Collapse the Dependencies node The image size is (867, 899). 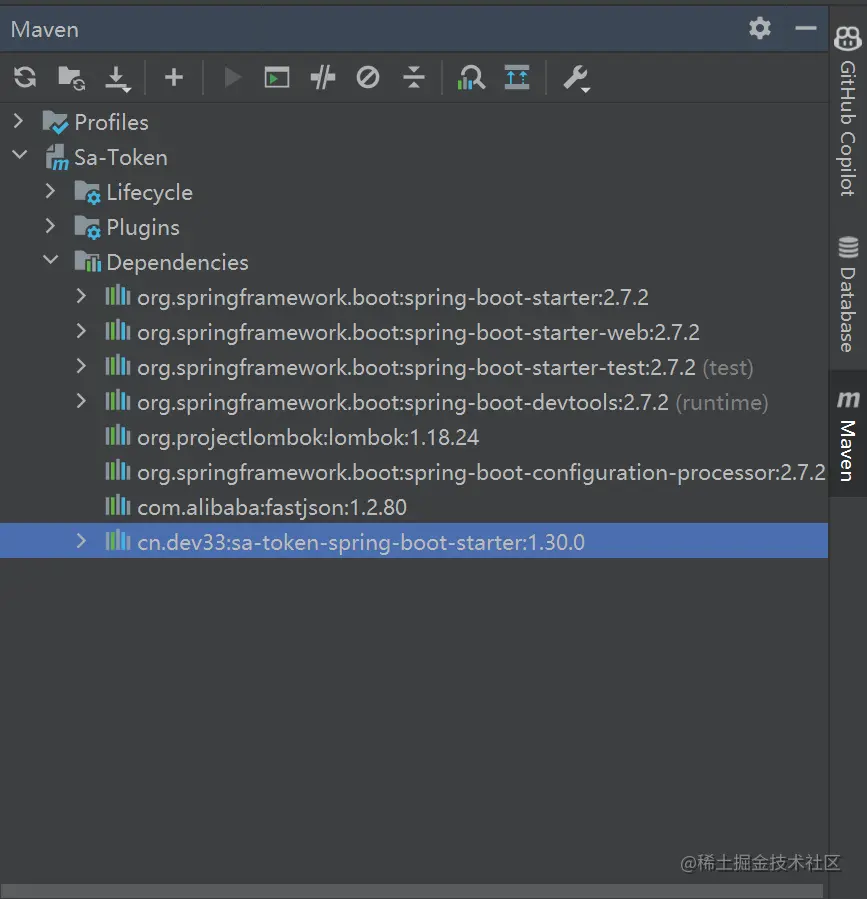[x=50, y=260]
